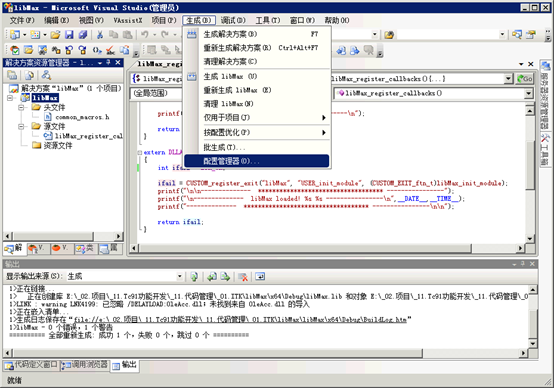554x388 pixels.
Task: Select the 资源文件 folder in the tree
Action: pyautogui.click(x=58, y=145)
